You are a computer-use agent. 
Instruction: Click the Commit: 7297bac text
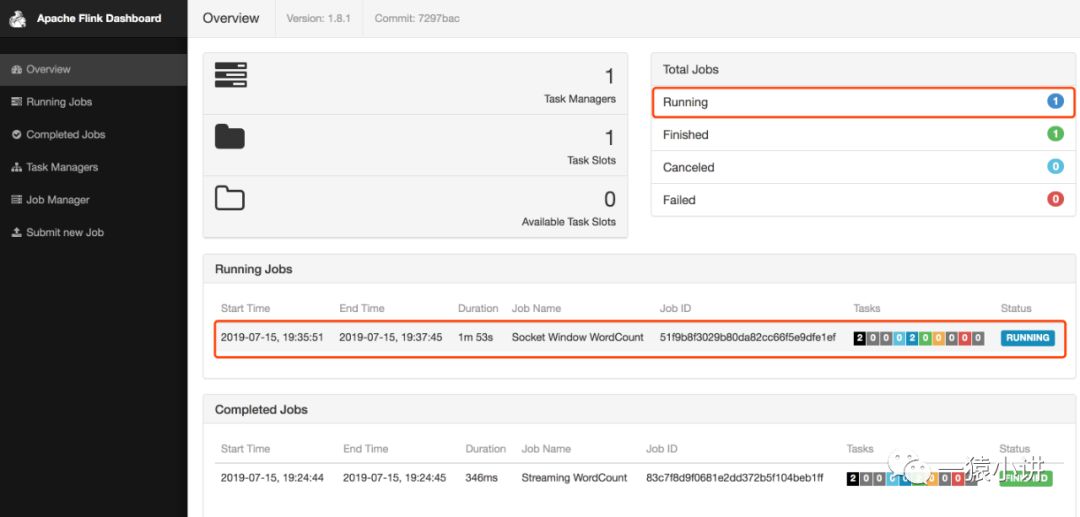click(417, 19)
